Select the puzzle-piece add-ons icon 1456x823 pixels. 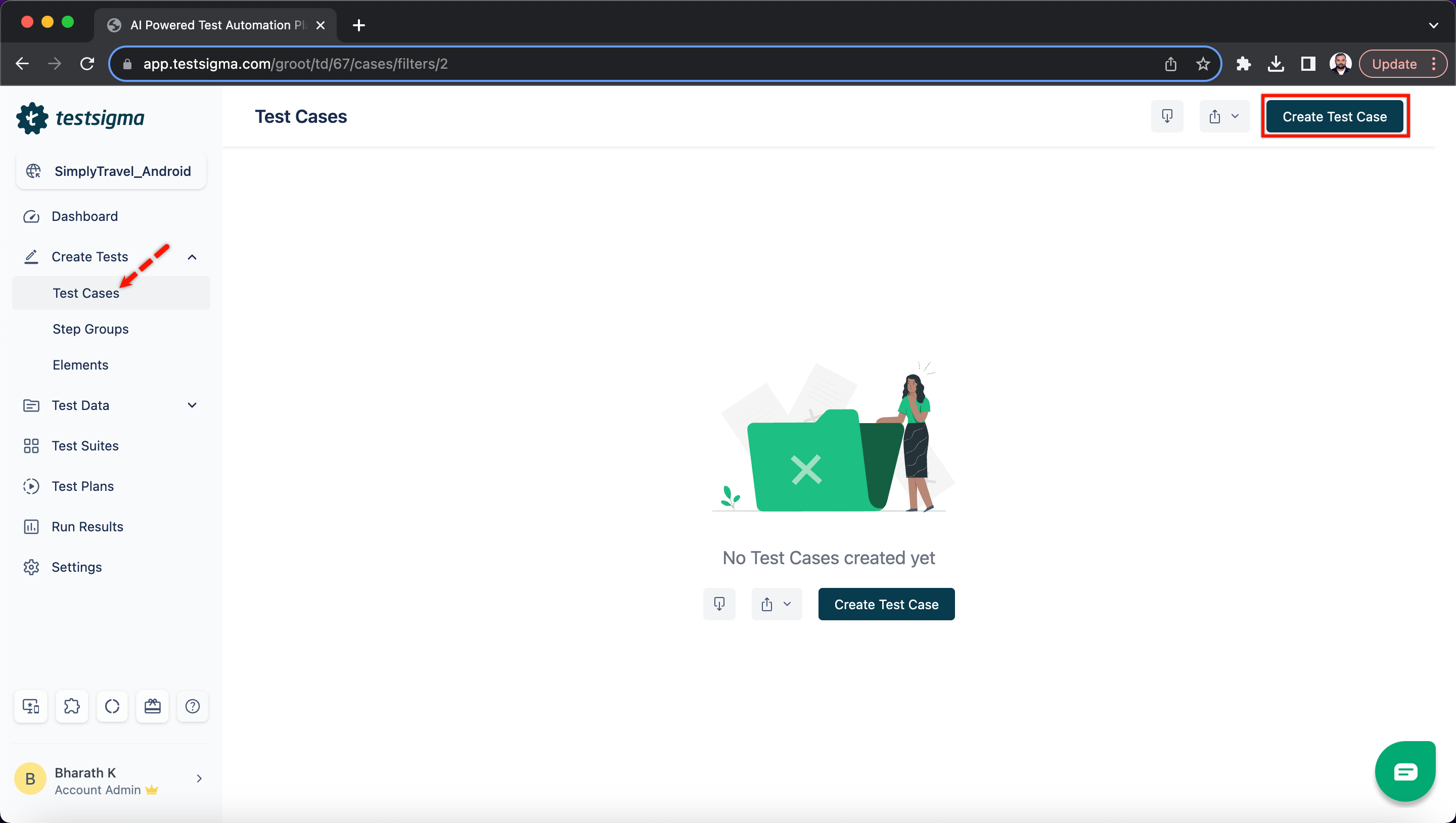(72, 706)
